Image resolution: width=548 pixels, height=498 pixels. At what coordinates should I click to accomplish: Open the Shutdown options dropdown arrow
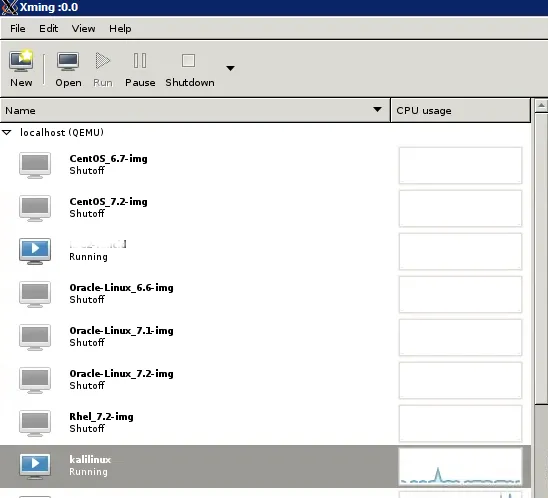coord(230,68)
